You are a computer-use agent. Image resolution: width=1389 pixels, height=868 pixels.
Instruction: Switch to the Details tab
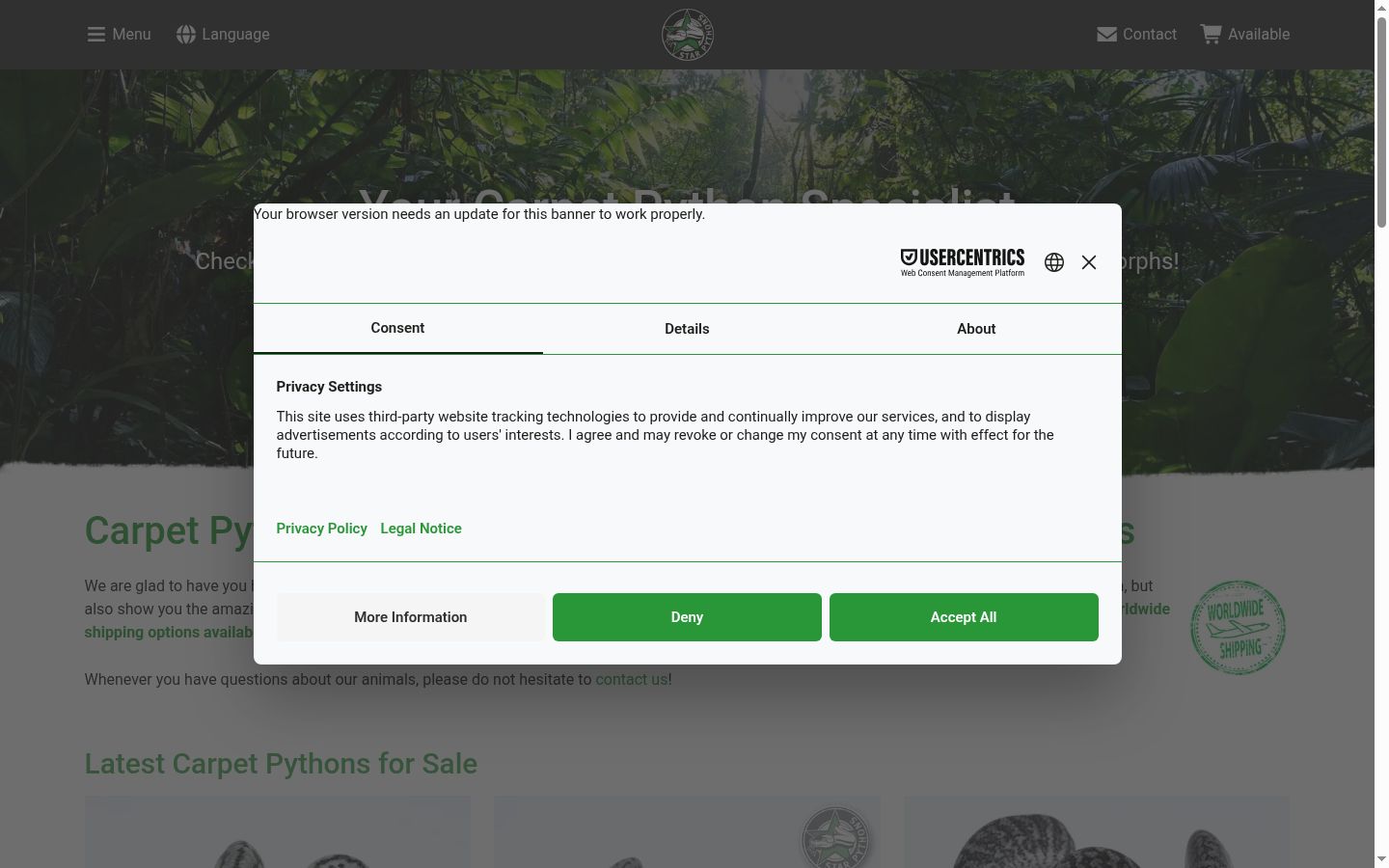687,329
